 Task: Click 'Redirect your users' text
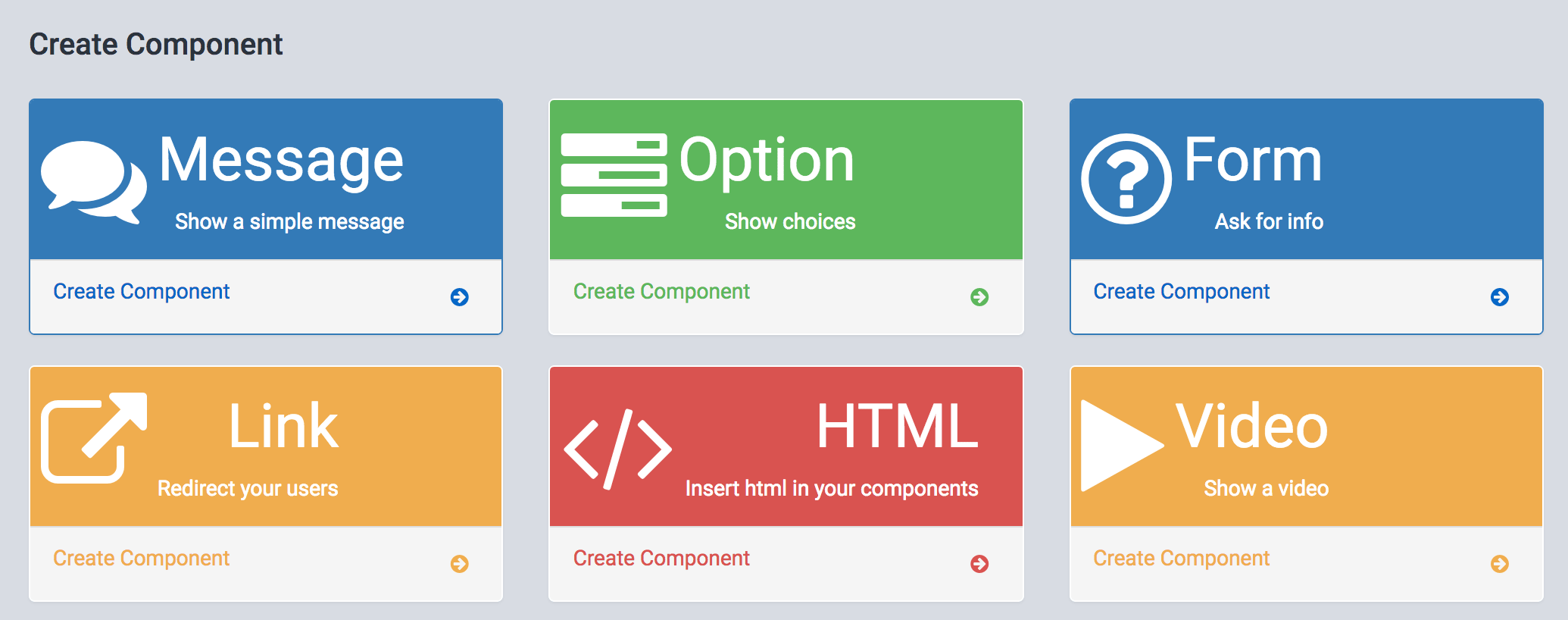(x=248, y=489)
